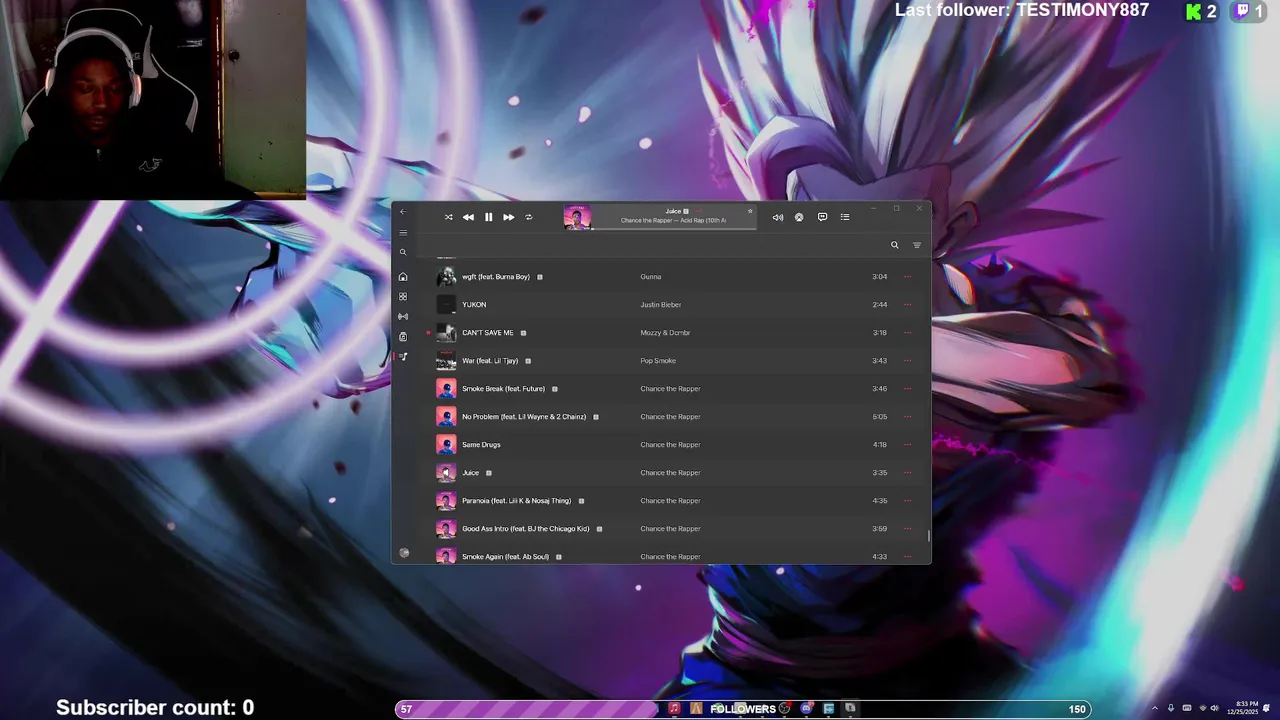The height and width of the screenshot is (720, 1280).
Task: Open more options for Good Ass Intro
Action: [x=908, y=529]
